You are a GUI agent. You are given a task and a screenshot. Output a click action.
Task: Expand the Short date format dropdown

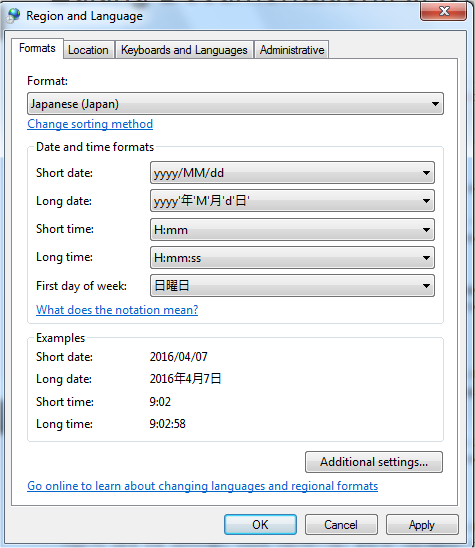[x=292, y=173]
